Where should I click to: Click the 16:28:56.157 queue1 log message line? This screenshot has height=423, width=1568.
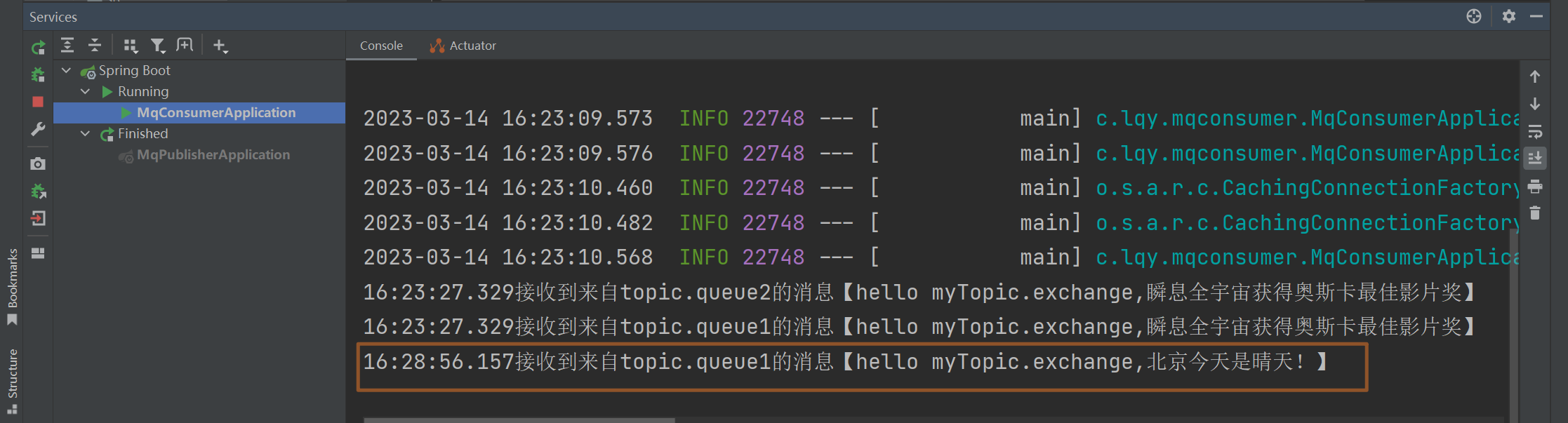(845, 362)
